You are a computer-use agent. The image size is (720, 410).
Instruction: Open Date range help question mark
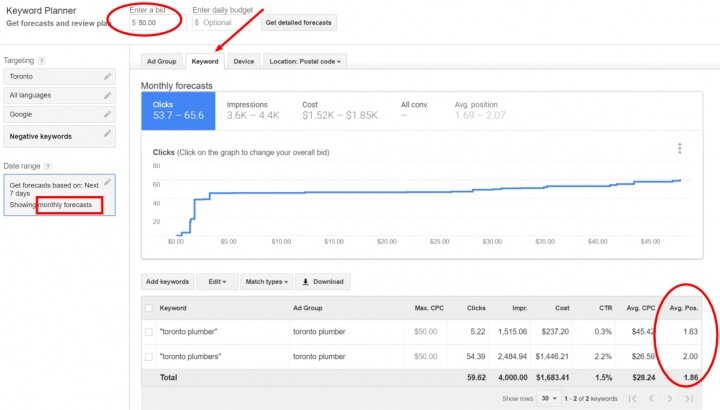[x=47, y=166]
